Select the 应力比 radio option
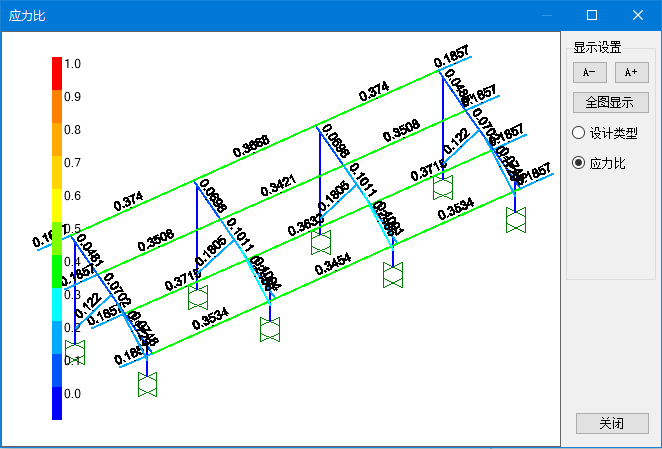 [579, 163]
